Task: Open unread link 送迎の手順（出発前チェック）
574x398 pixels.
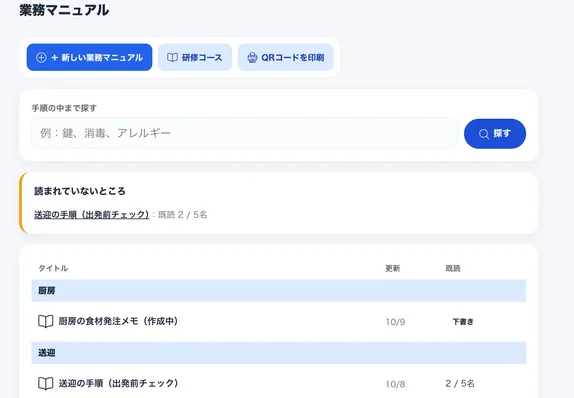Action: [92, 215]
